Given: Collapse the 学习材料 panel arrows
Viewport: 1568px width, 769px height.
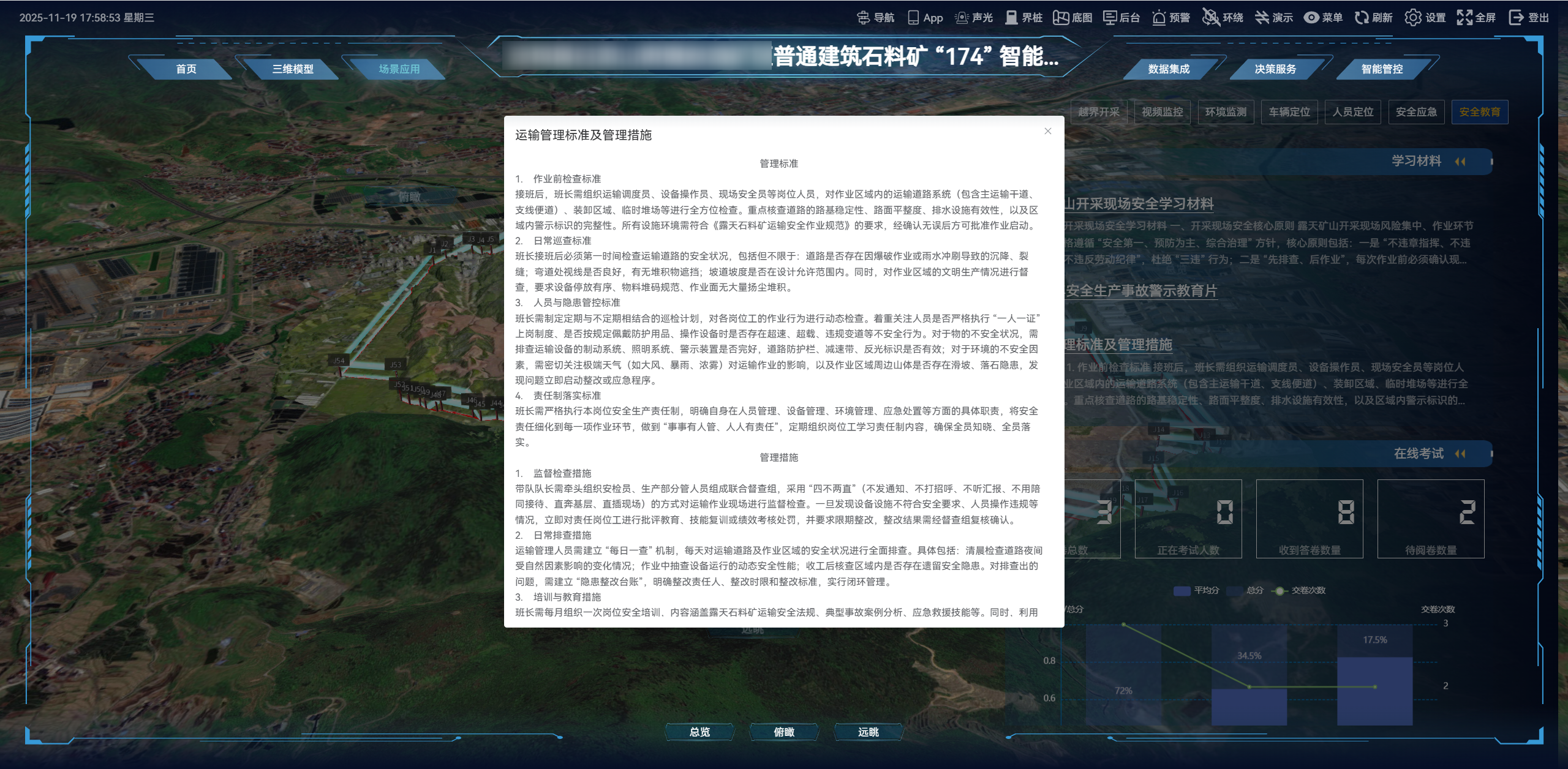Looking at the screenshot, I should (x=1460, y=162).
